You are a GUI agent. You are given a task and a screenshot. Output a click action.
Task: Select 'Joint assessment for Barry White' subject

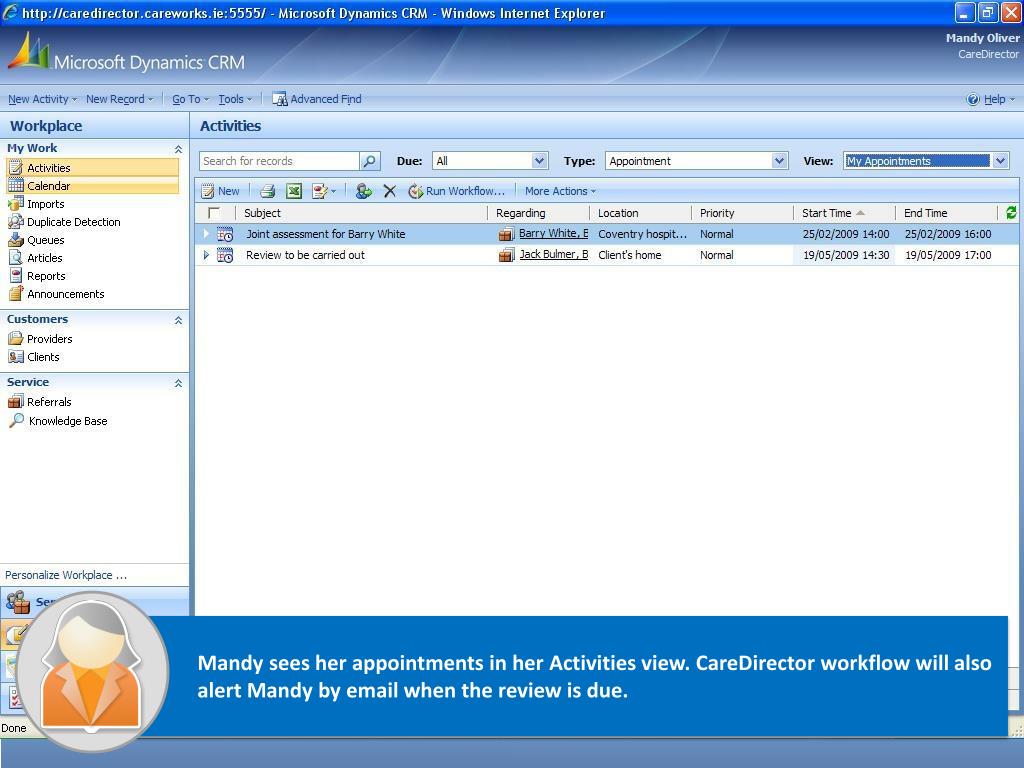(325, 234)
